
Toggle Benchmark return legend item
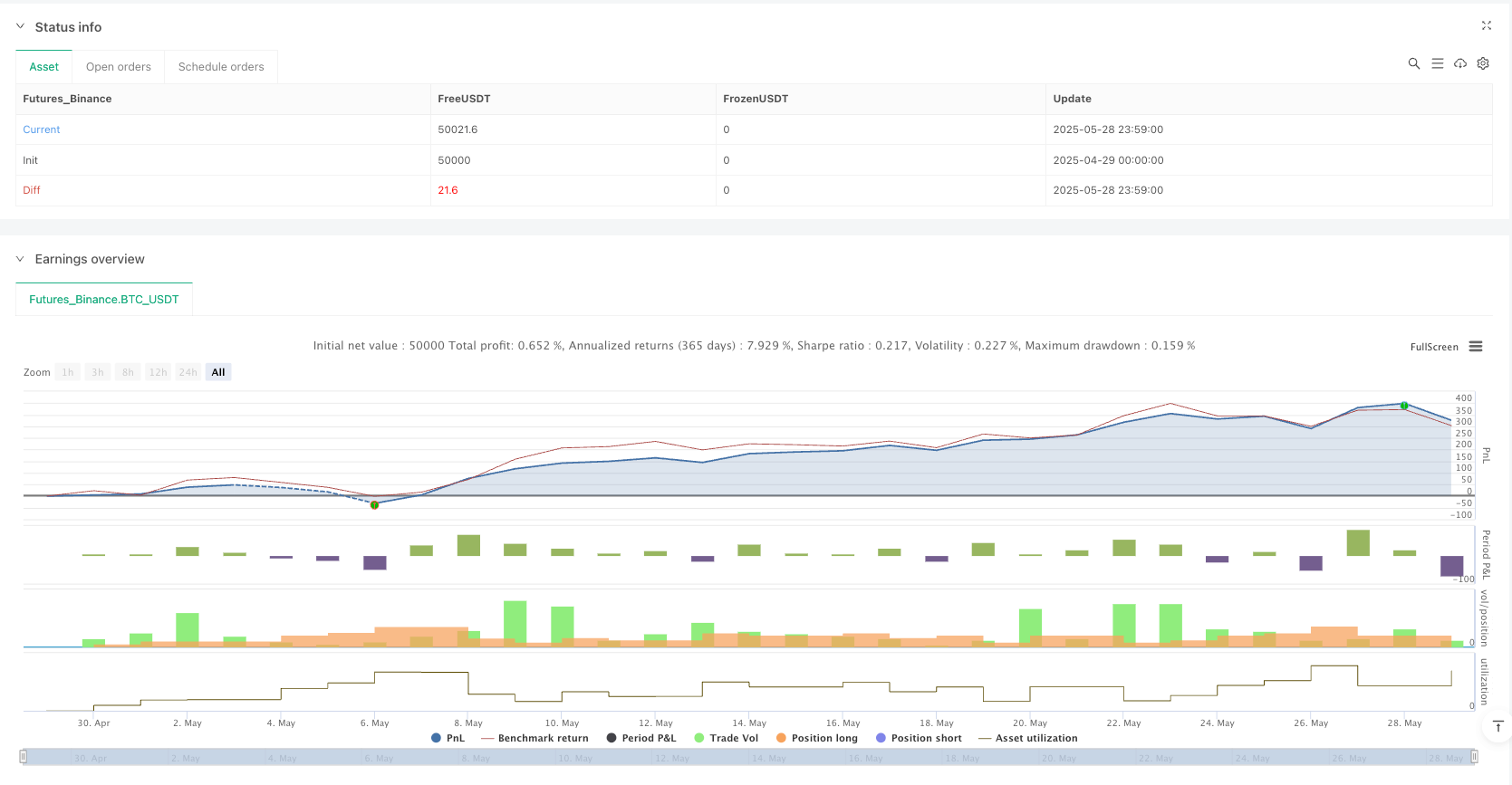click(534, 738)
